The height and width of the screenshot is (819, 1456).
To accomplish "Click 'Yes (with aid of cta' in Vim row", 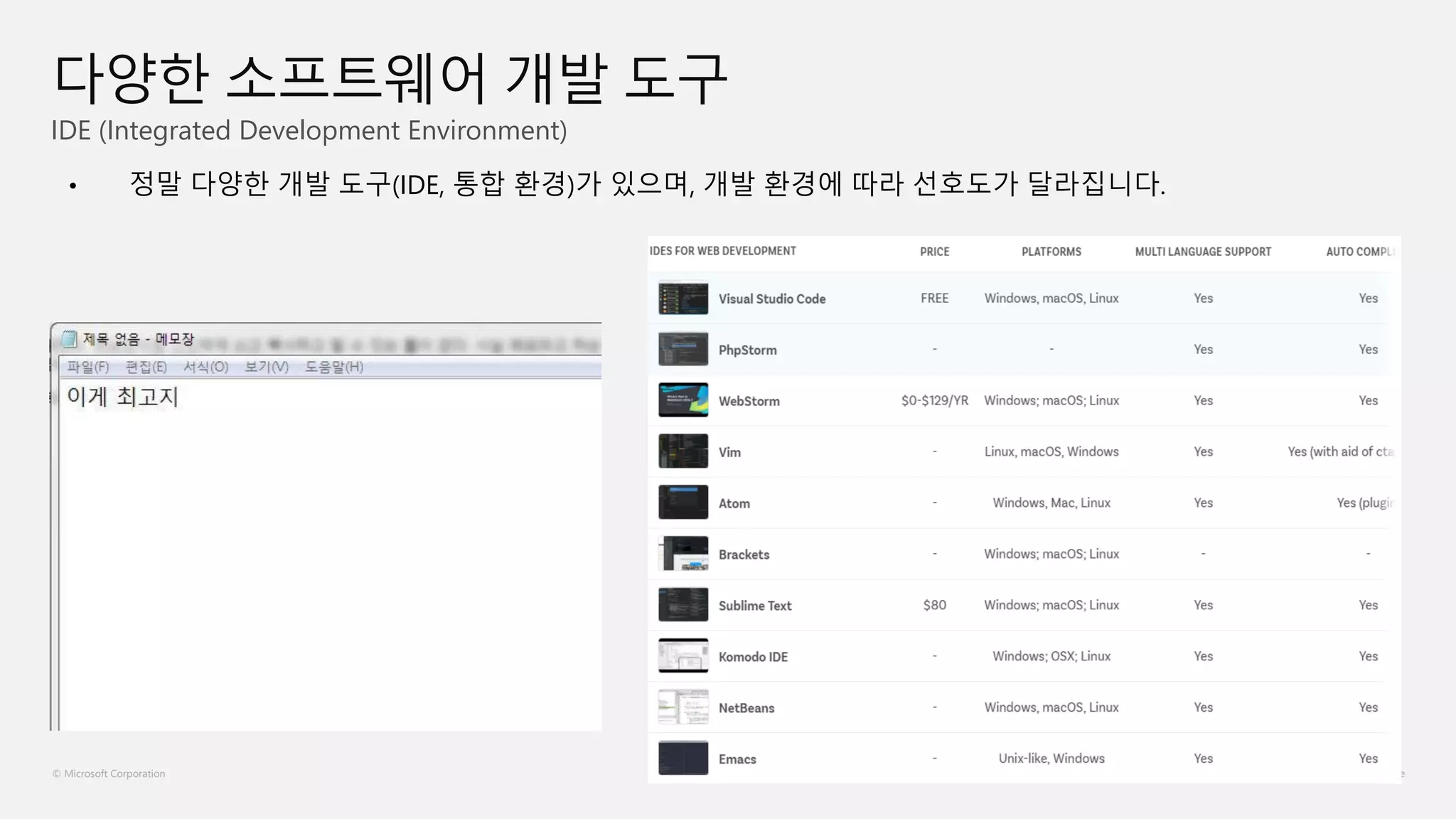I will click(x=1341, y=452).
